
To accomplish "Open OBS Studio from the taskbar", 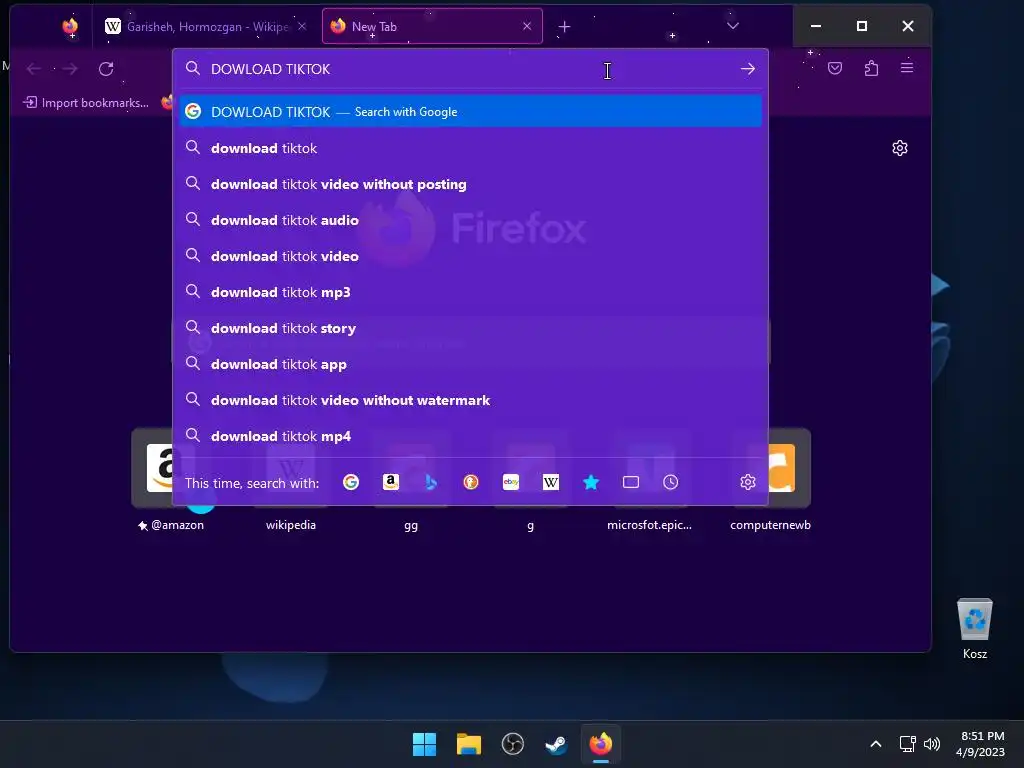I will click(x=513, y=744).
